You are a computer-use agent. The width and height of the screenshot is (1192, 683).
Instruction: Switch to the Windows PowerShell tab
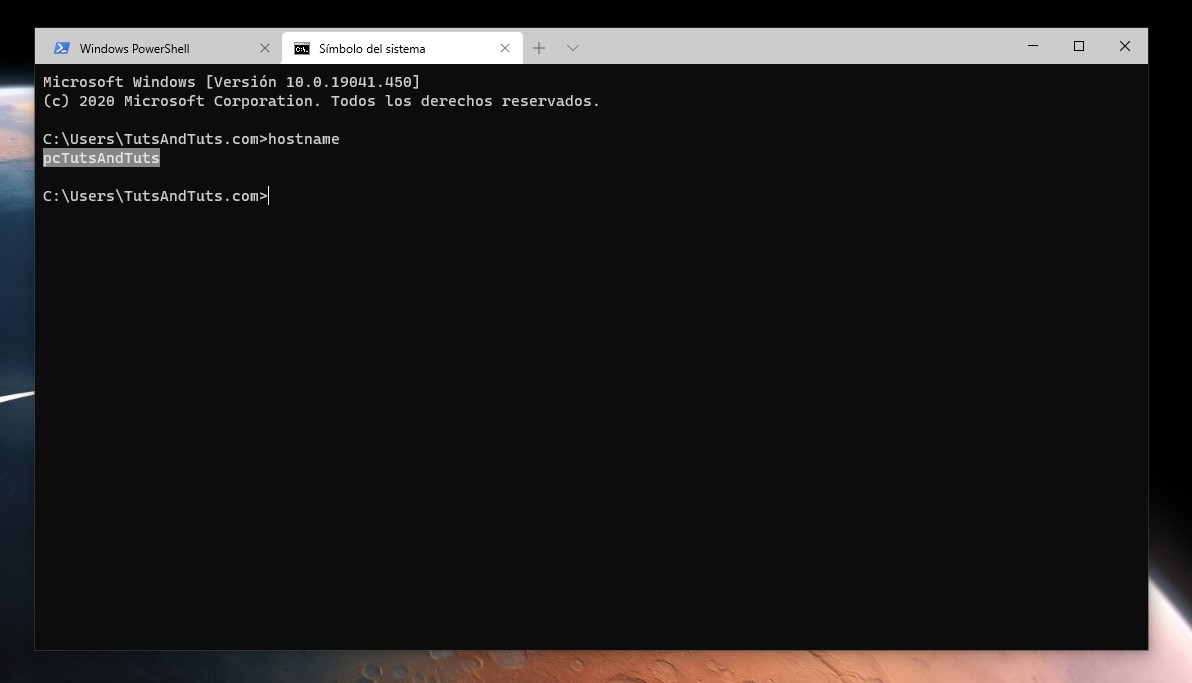click(135, 48)
